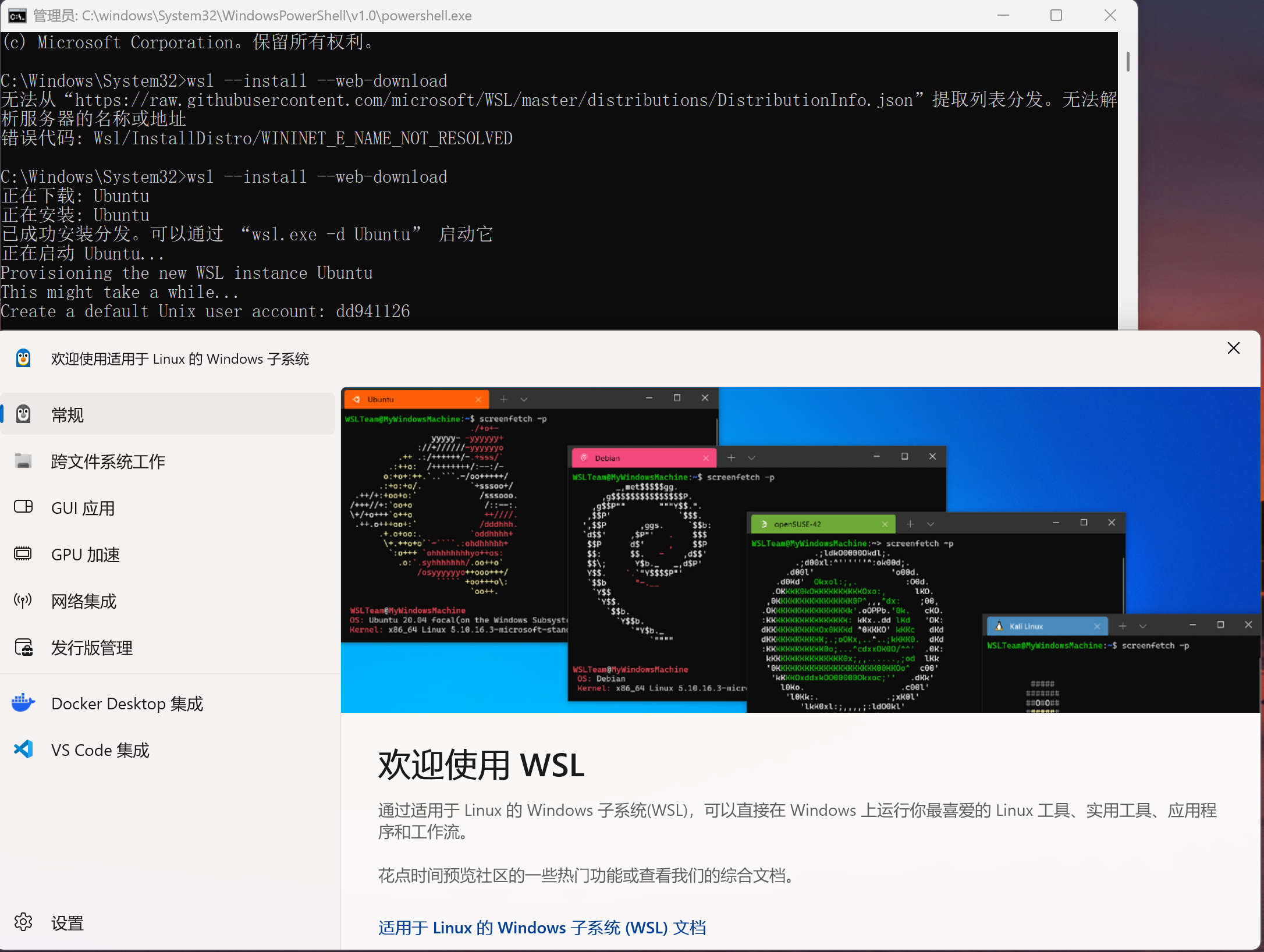Click the 设置 gear icon
The image size is (1264, 952).
click(23, 922)
